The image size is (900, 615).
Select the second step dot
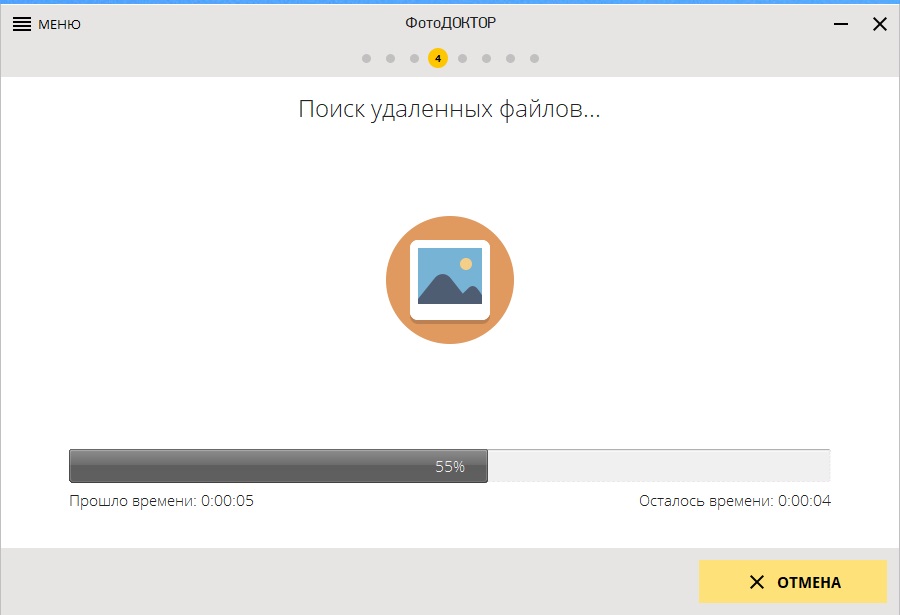[390, 58]
